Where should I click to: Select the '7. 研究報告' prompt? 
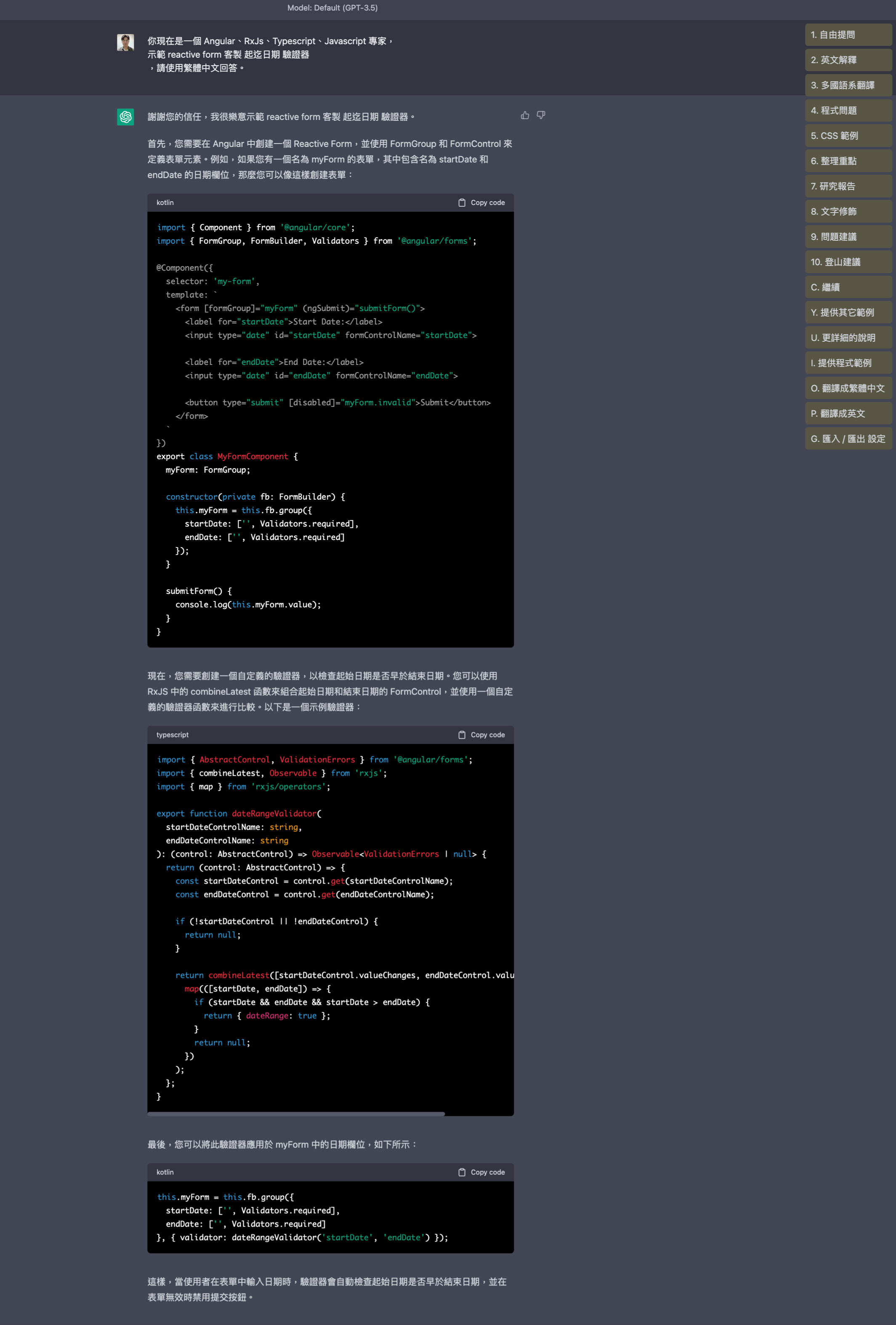coord(848,186)
